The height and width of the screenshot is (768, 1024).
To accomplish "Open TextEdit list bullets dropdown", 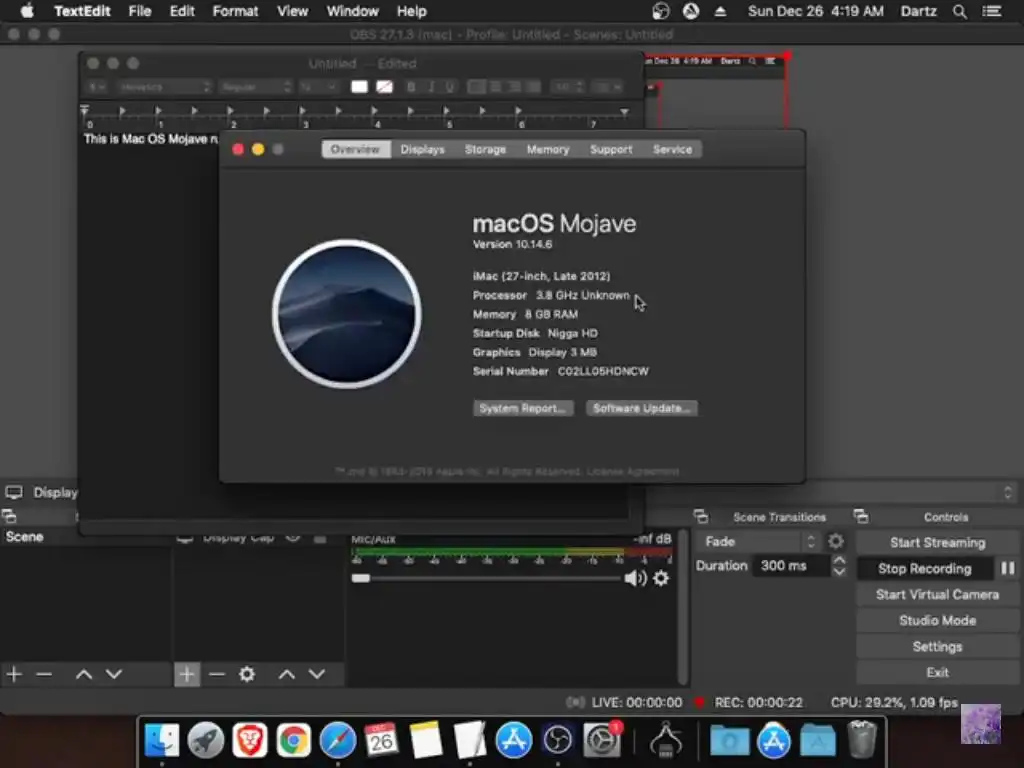I will 607,87.
